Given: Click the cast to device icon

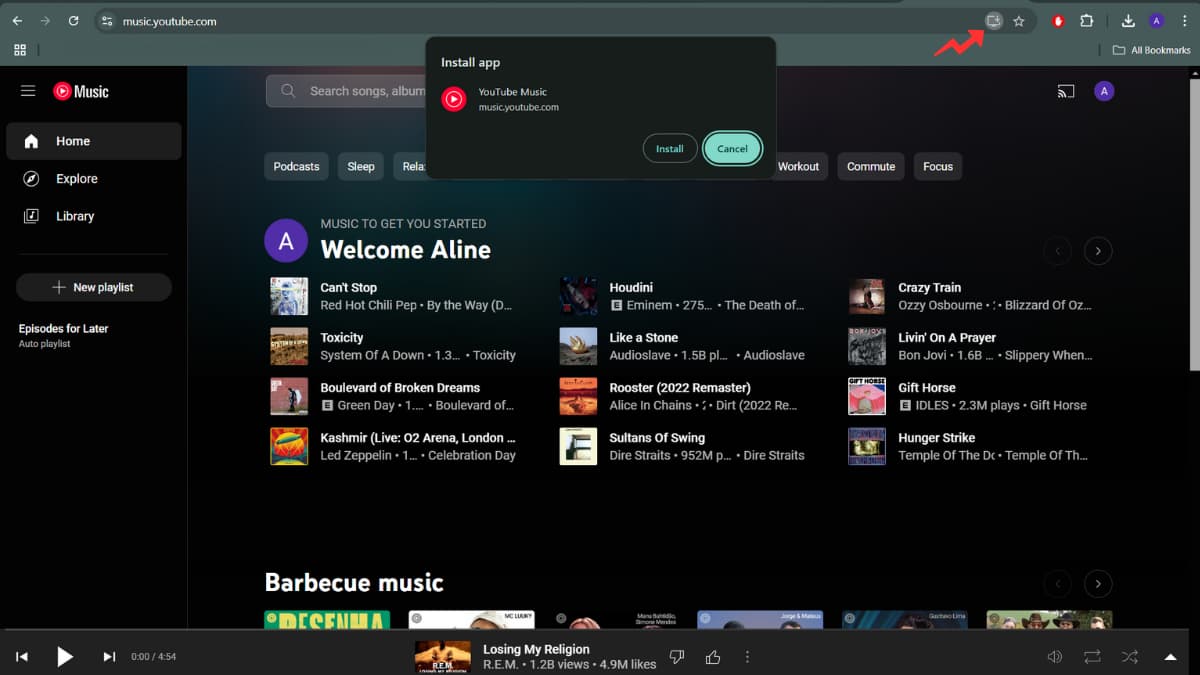Looking at the screenshot, I should point(1066,91).
